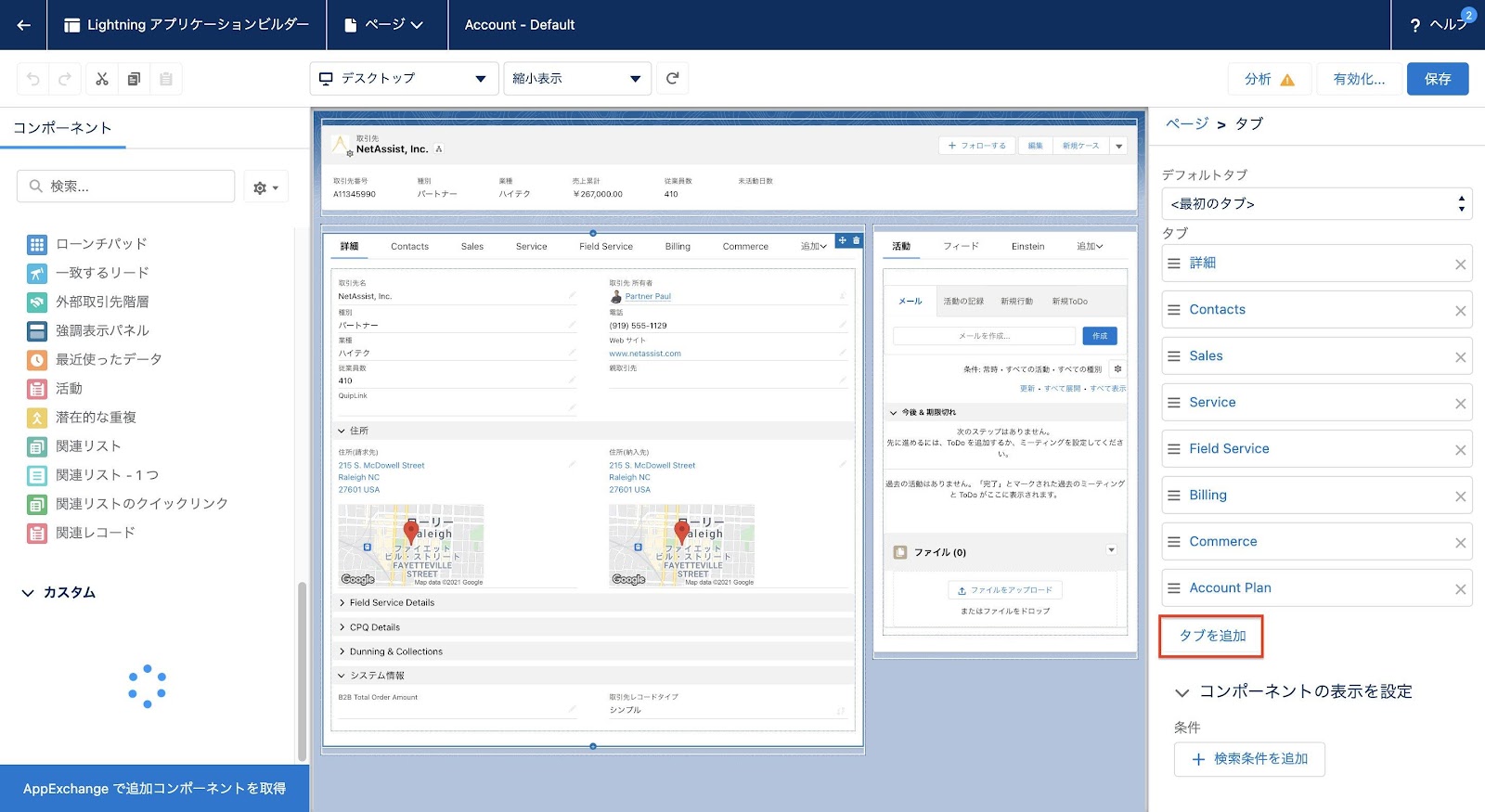This screenshot has width=1485, height=812.
Task: Expand the CPQ Details section
Action: (x=592, y=627)
